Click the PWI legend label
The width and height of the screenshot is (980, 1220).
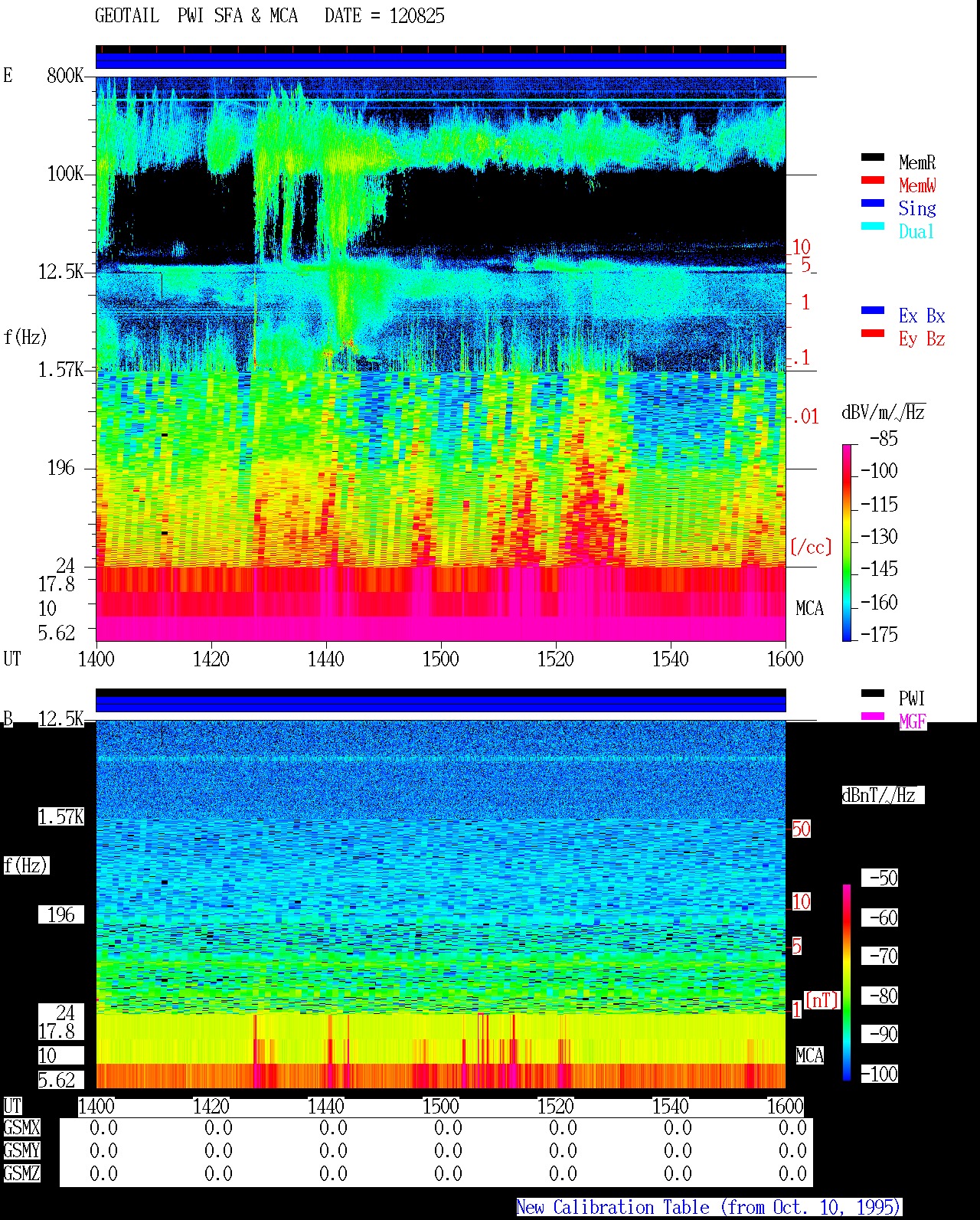click(x=912, y=698)
